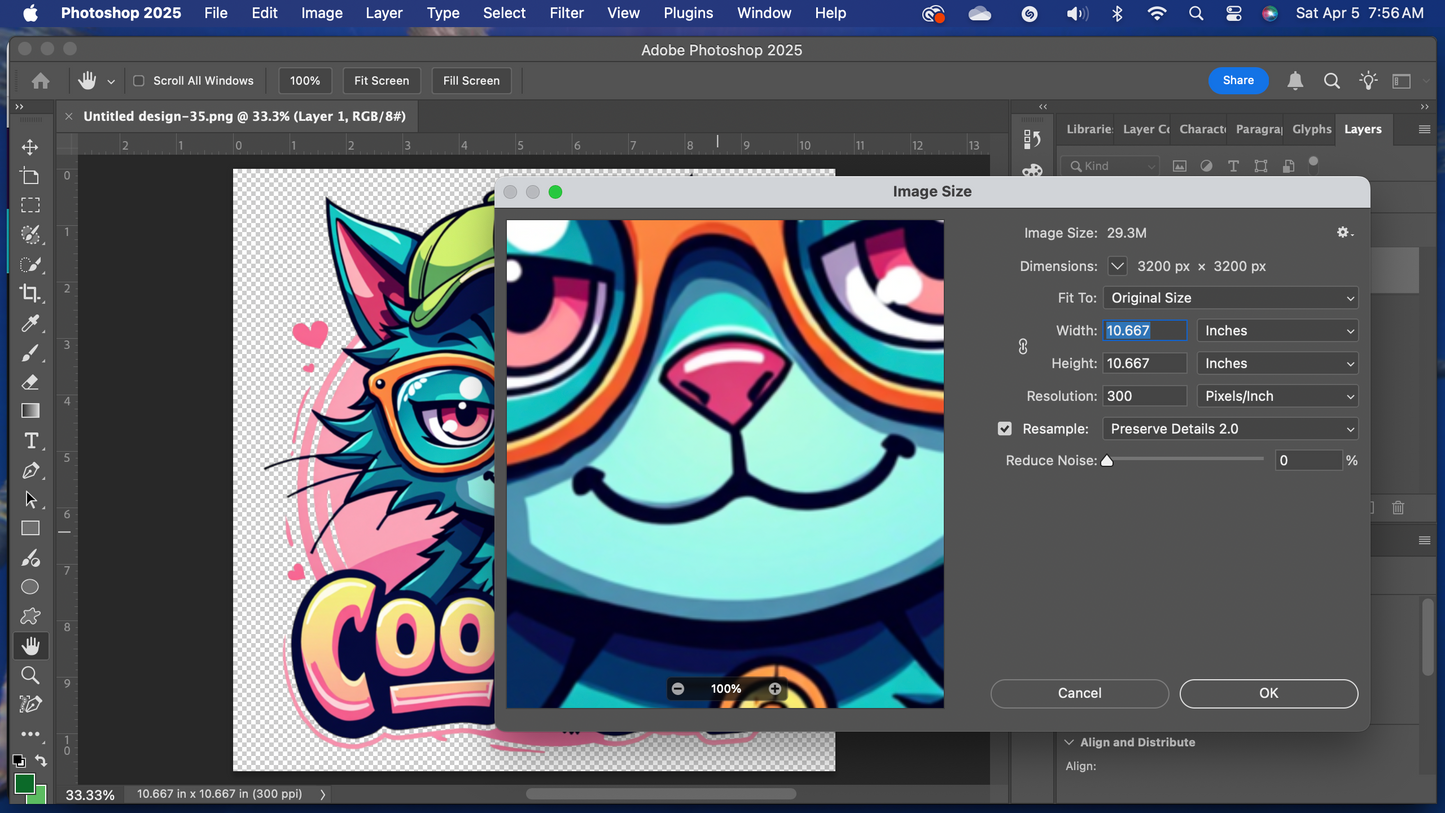Select the Brush tool
The height and width of the screenshot is (813, 1445).
tap(30, 353)
